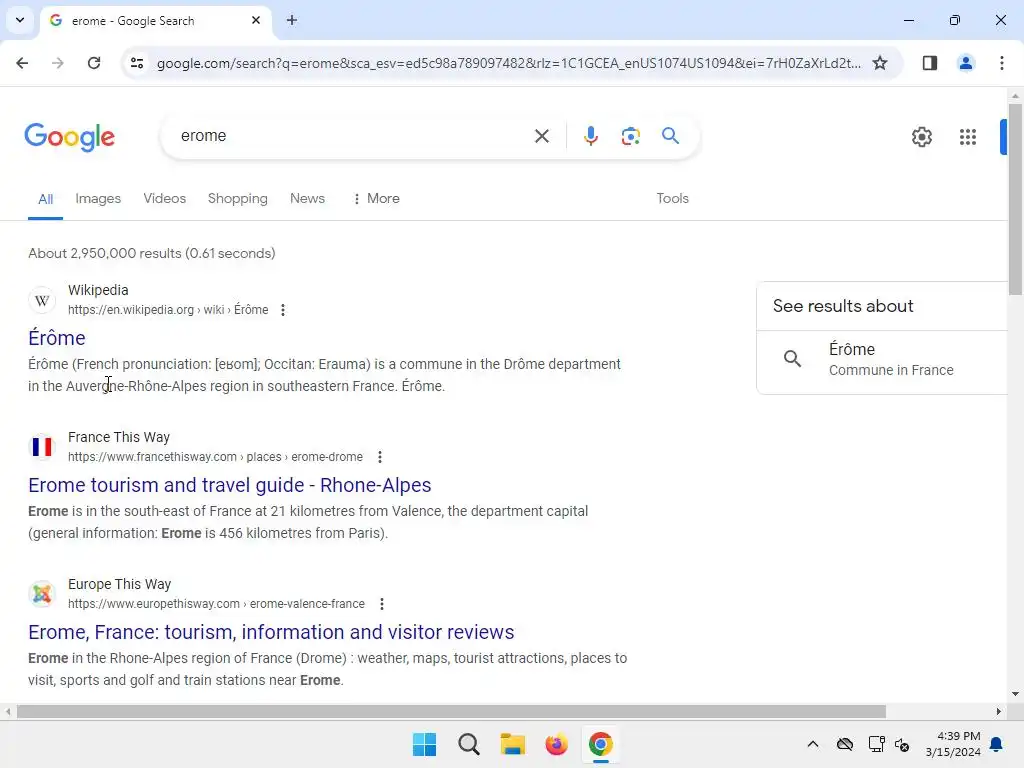Click the vertical scrollbar thumb
Viewport: 1024px width, 768px height.
(x=1015, y=199)
